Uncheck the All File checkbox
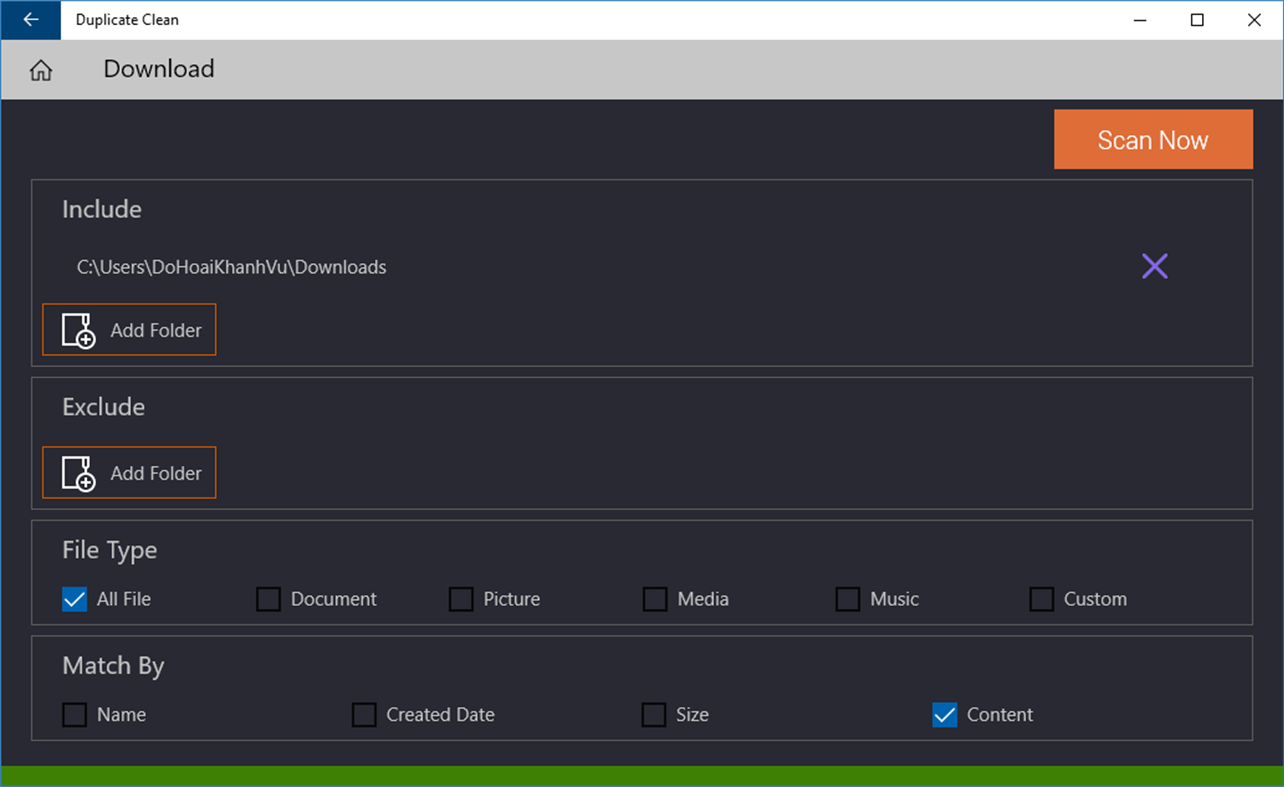Screen dimensions: 1284x787 tap(74, 598)
